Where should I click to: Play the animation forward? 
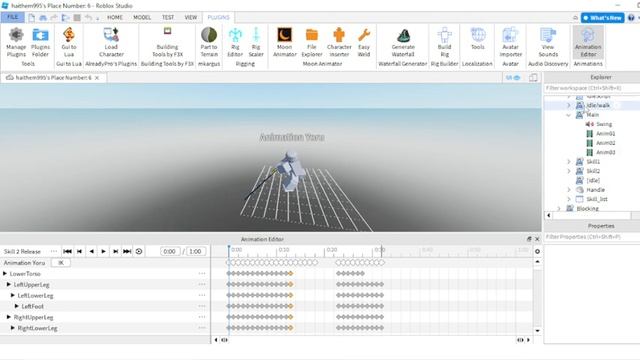click(103, 251)
